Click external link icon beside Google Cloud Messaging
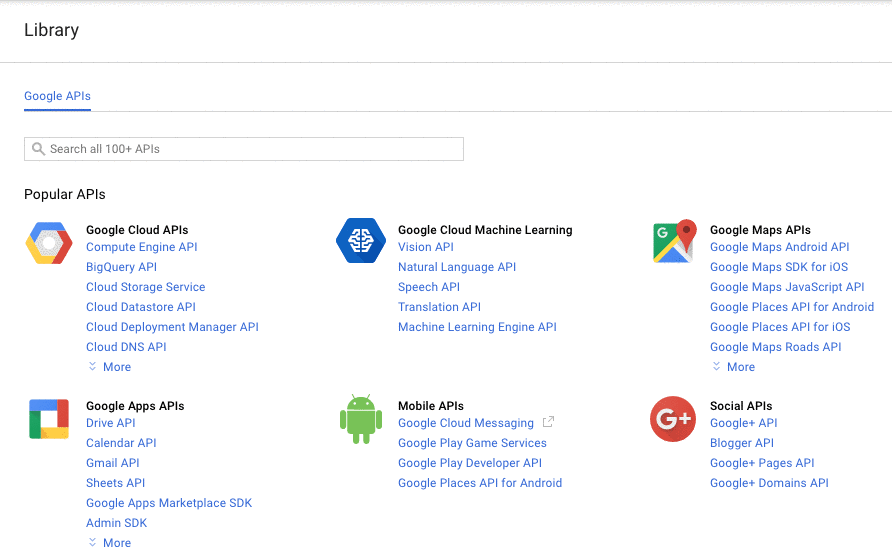The height and width of the screenshot is (560, 892). click(548, 422)
